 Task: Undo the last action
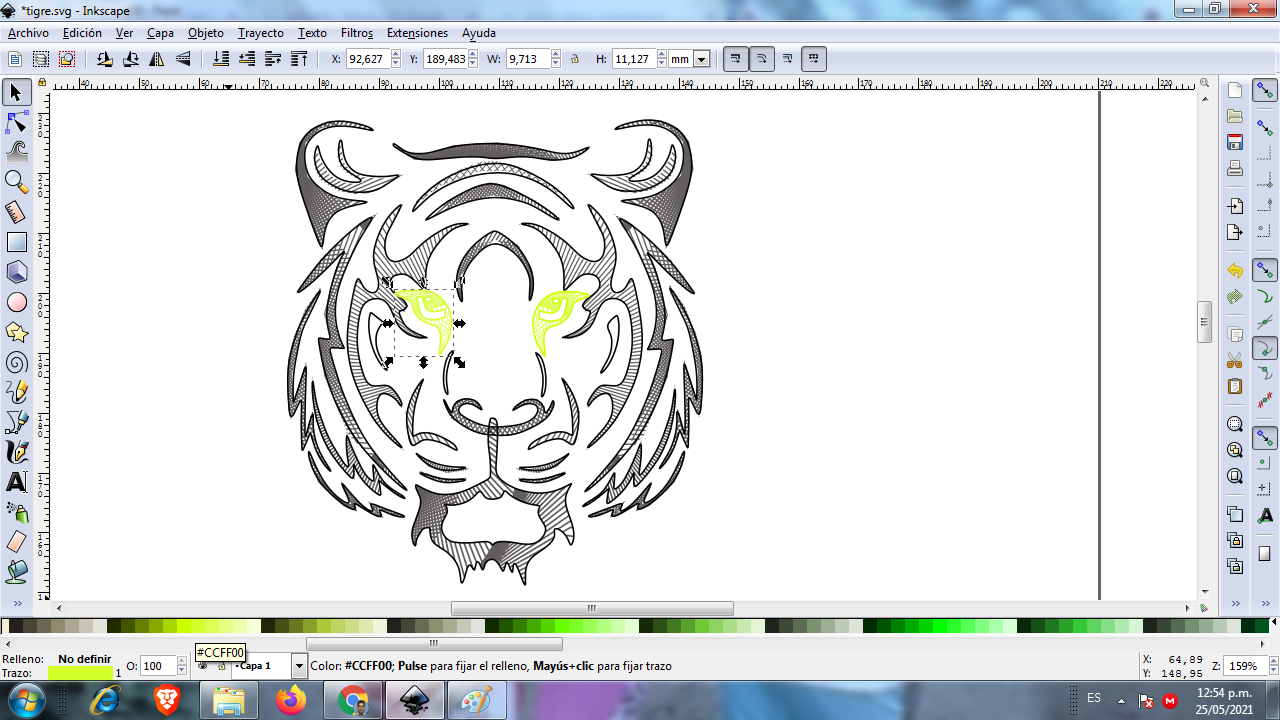pyautogui.click(x=1235, y=270)
